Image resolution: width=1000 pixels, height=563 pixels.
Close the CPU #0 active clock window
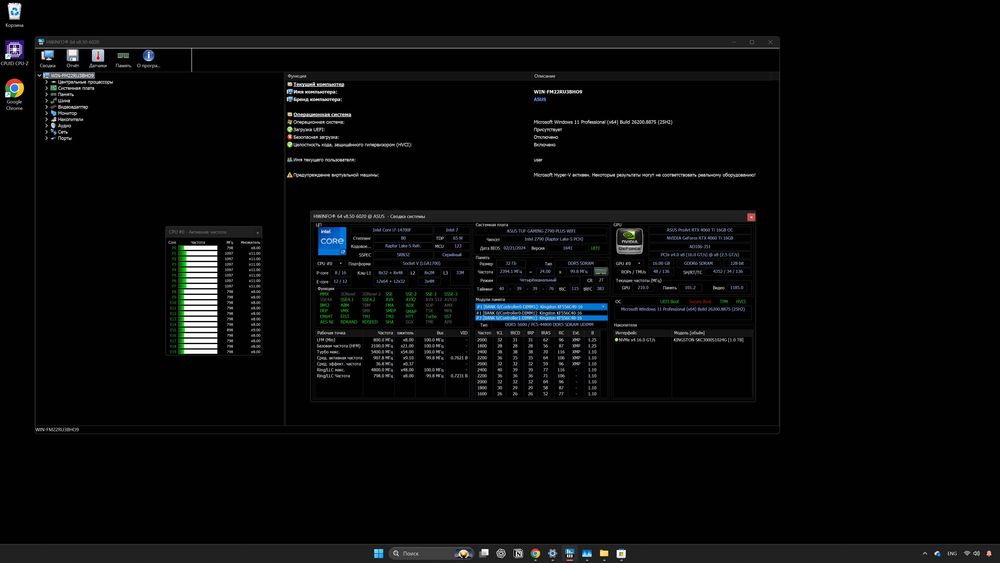pos(257,232)
